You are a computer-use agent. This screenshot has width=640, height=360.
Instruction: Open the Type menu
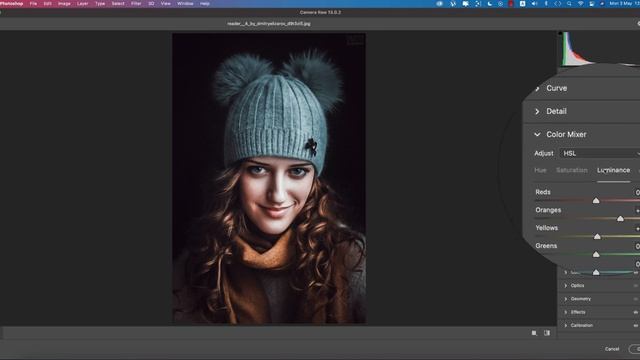pos(100,4)
